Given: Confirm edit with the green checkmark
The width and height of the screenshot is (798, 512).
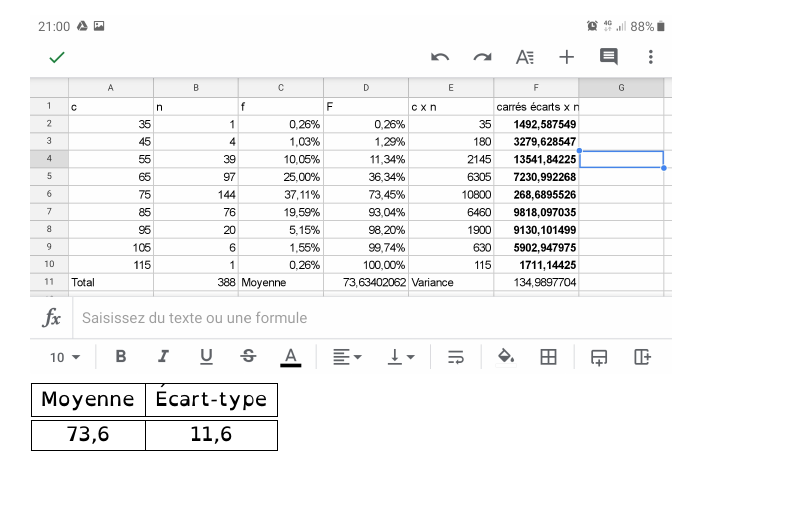Looking at the screenshot, I should click(57, 57).
